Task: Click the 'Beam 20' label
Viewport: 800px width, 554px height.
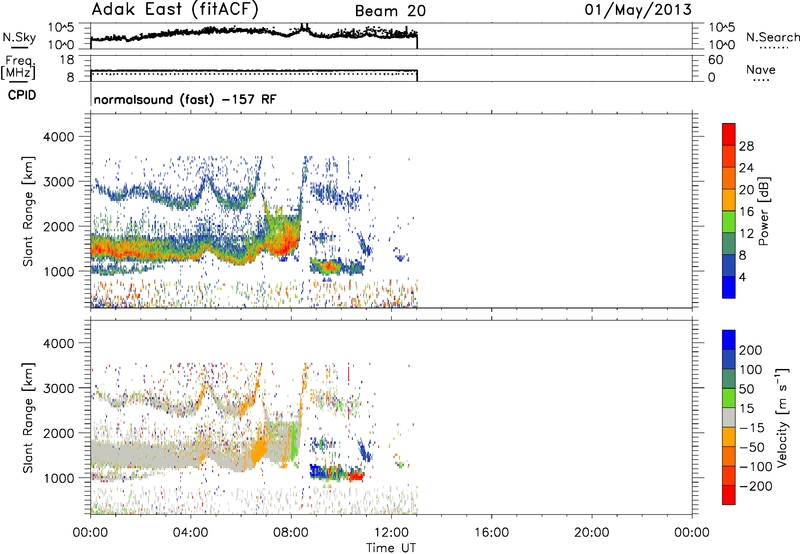Action: [390, 11]
